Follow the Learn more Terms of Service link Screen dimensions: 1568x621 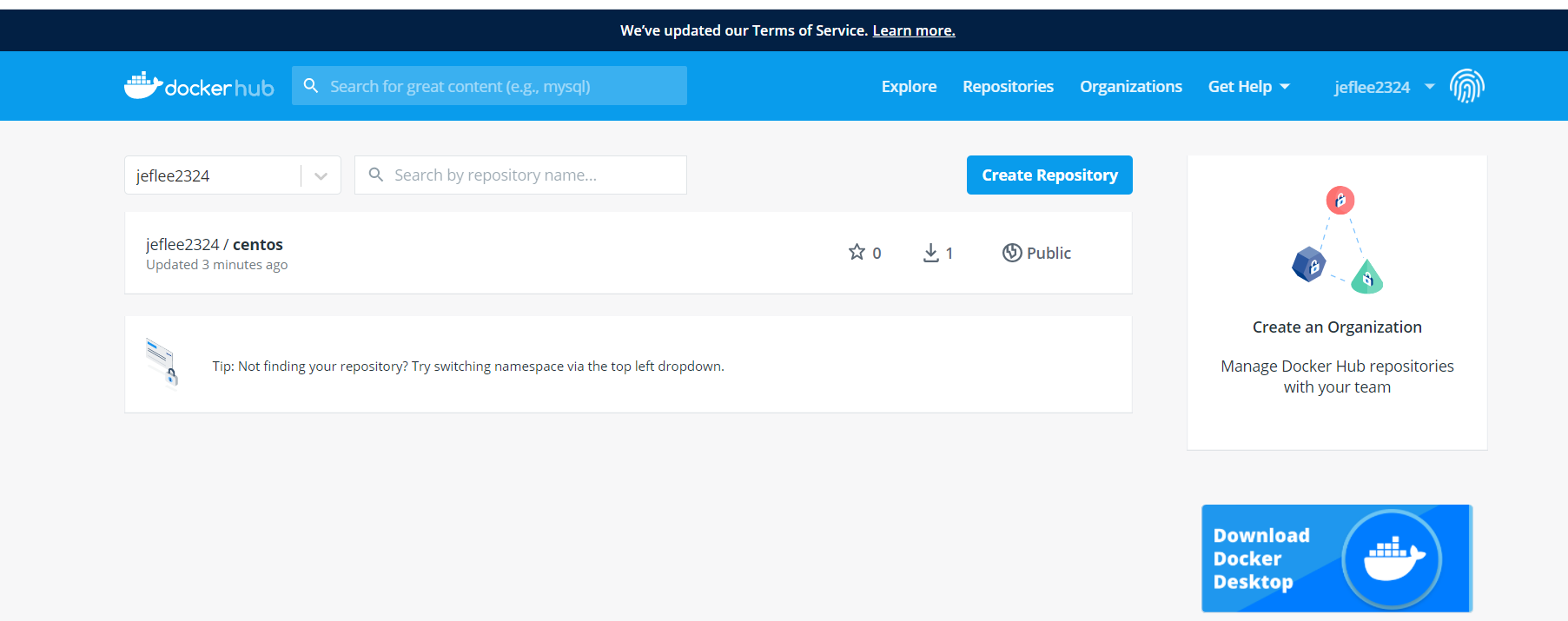[x=914, y=30]
